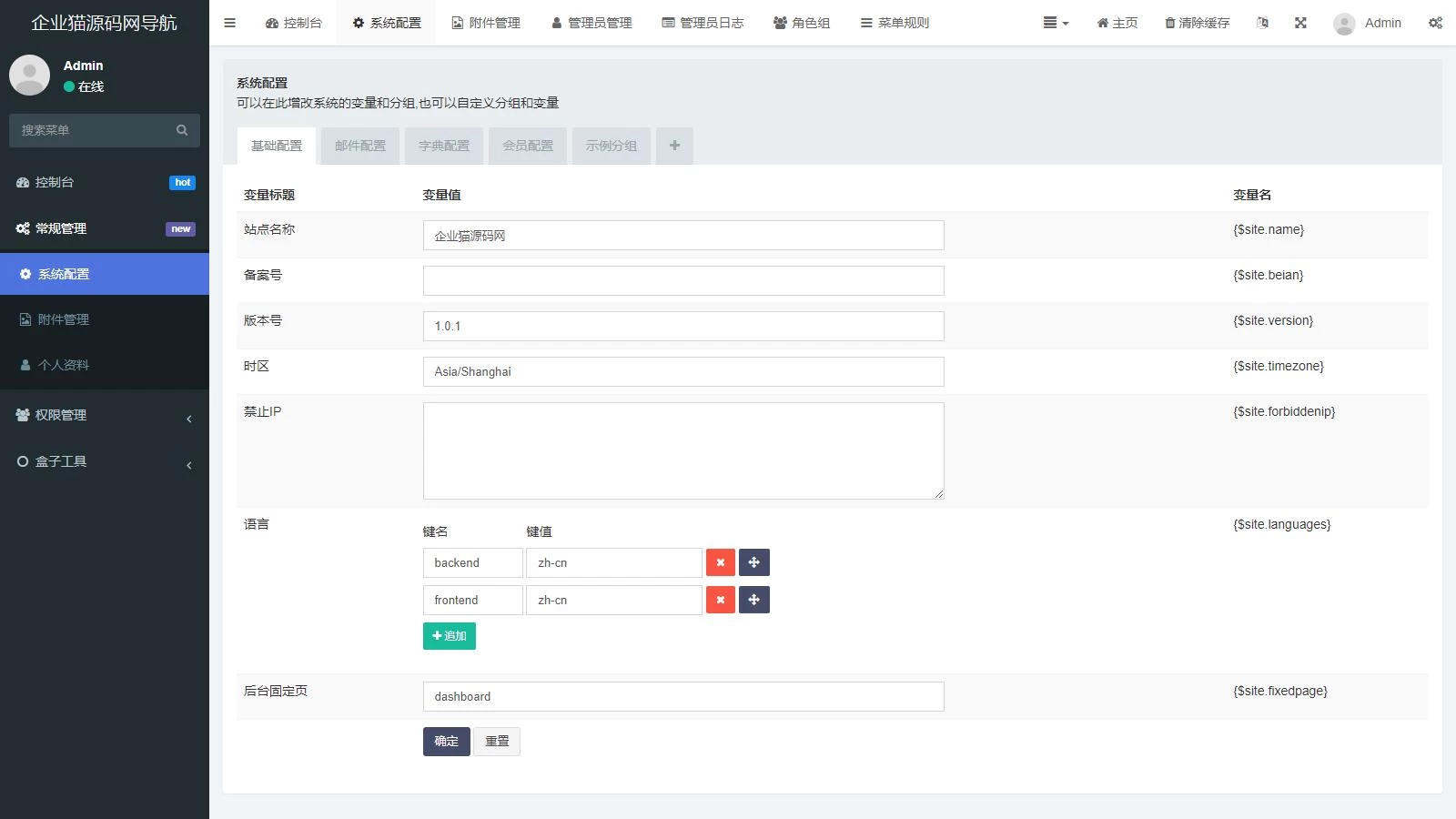
Task: Switch to the 邮件配置 tab
Action: coord(360,146)
